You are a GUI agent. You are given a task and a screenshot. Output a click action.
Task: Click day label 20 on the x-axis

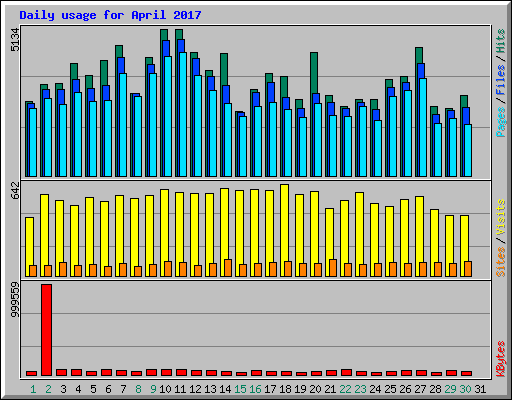[315, 389]
